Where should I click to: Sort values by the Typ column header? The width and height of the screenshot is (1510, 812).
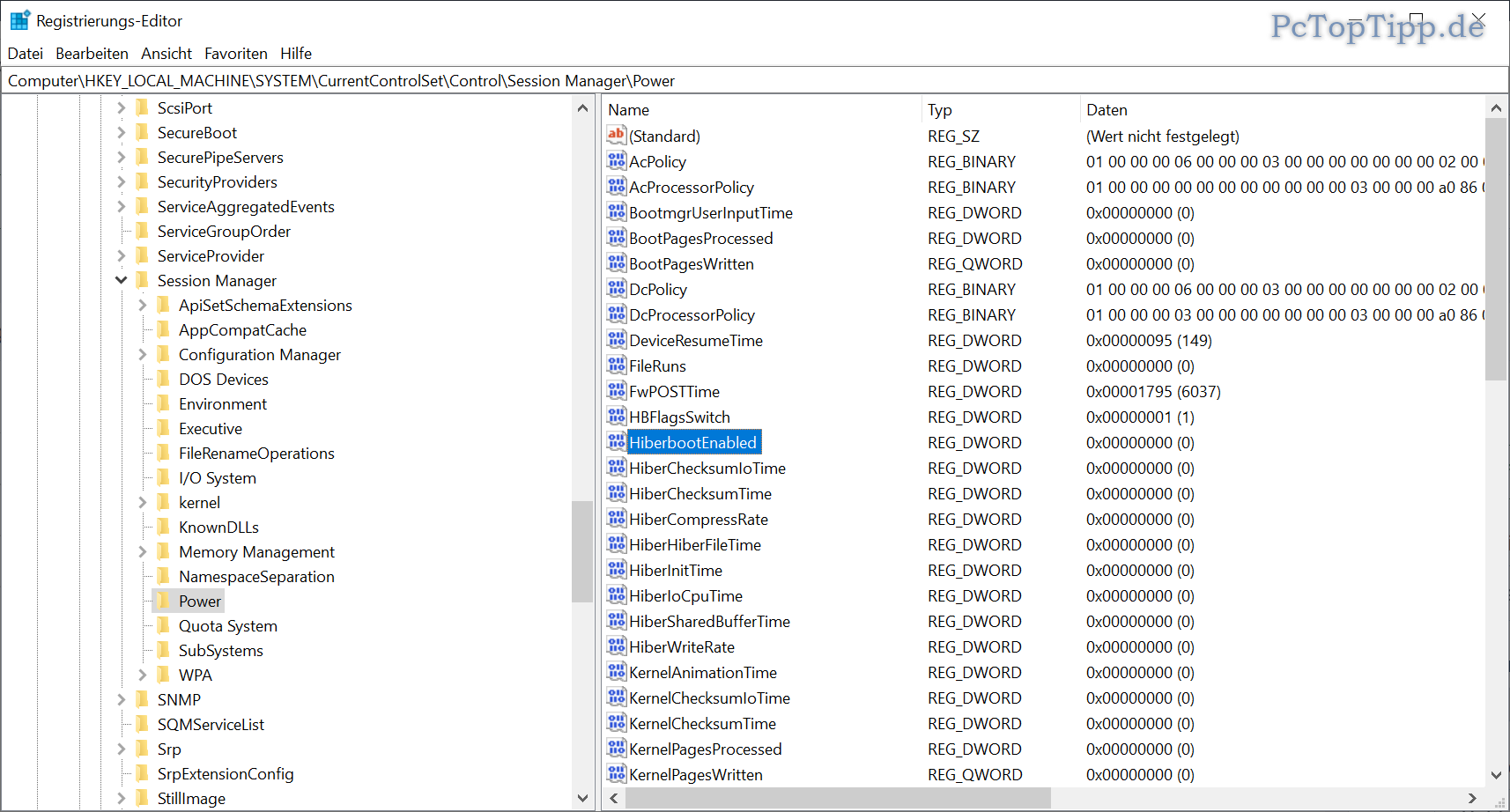click(1001, 110)
